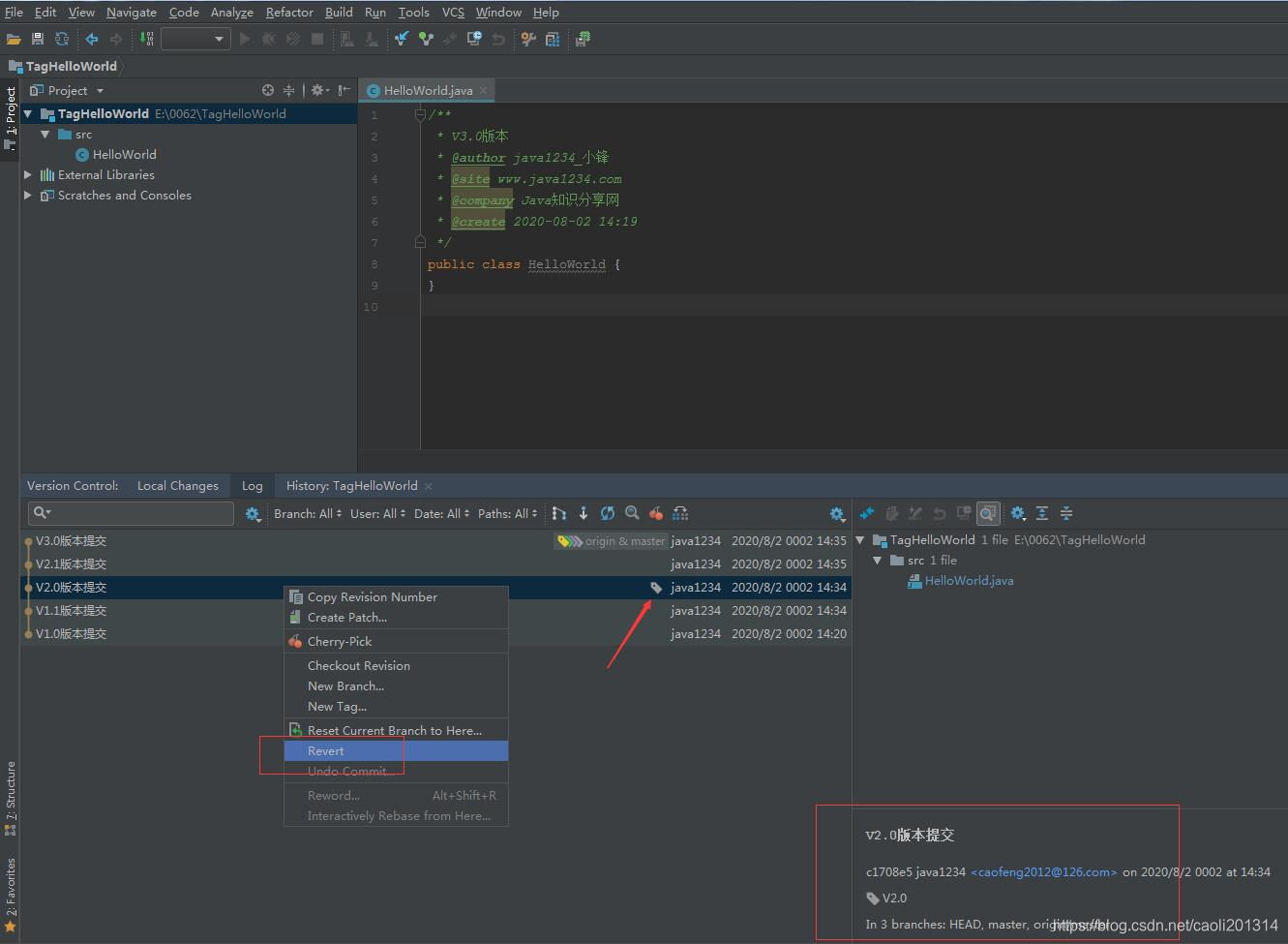Choose Create Patch... entry
The height and width of the screenshot is (944, 1288).
pos(396,618)
